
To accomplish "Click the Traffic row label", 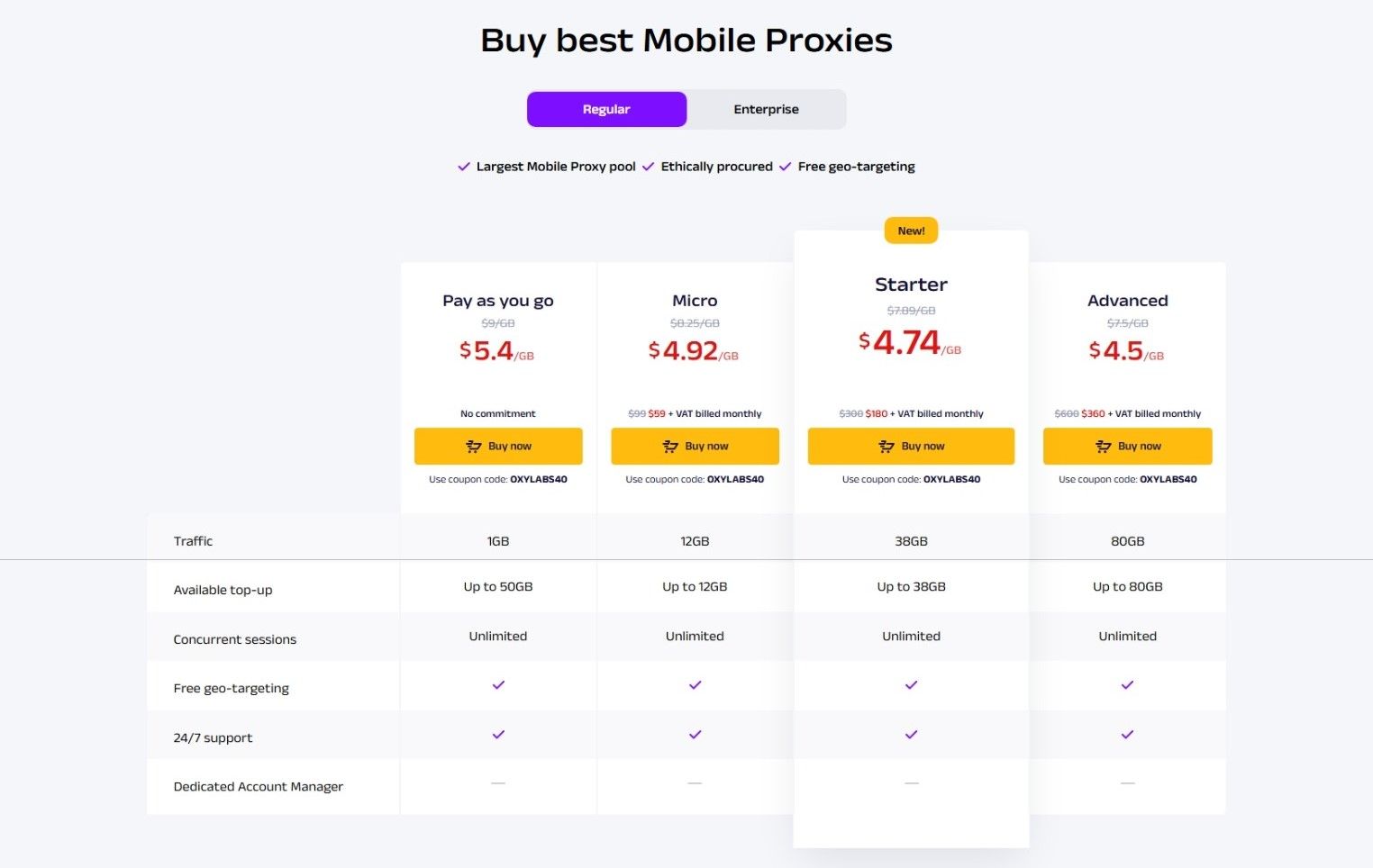I will pyautogui.click(x=193, y=540).
